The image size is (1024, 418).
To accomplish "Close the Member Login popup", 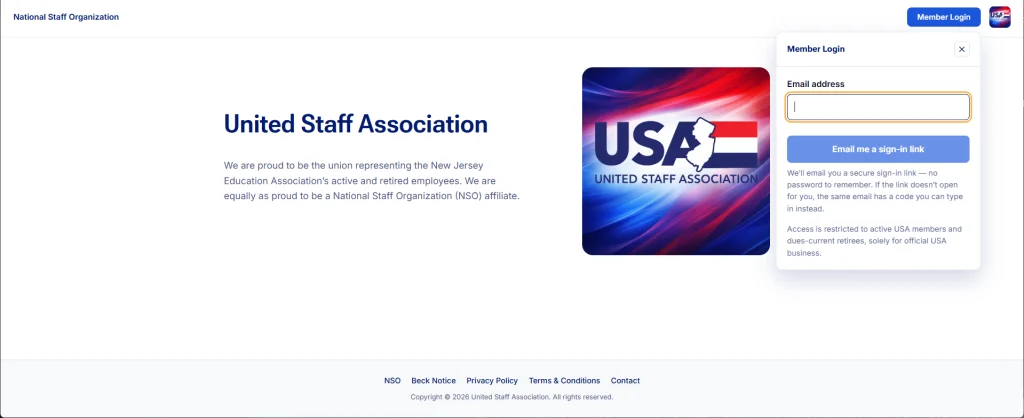I will coord(961,49).
